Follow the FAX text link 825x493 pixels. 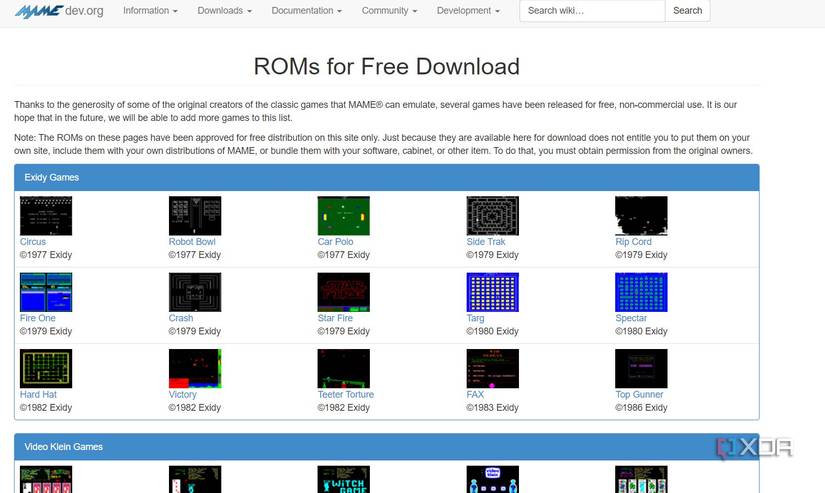[x=475, y=394]
